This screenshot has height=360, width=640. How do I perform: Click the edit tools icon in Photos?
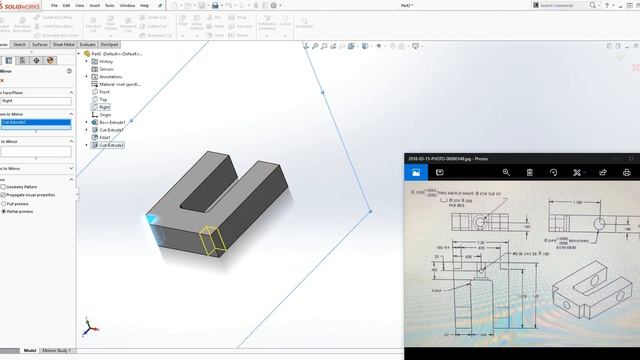(x=577, y=172)
